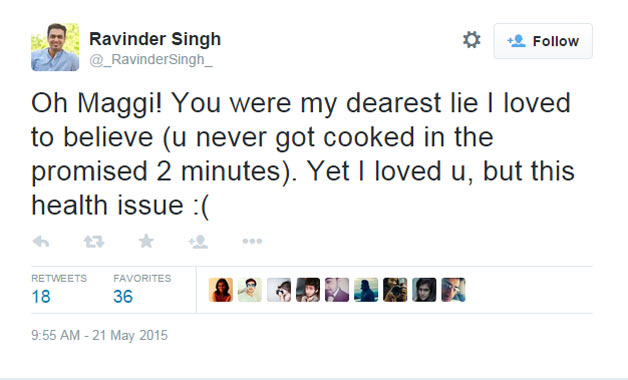Click the Ravinder Singh display name
This screenshot has width=628, height=380.
point(155,39)
